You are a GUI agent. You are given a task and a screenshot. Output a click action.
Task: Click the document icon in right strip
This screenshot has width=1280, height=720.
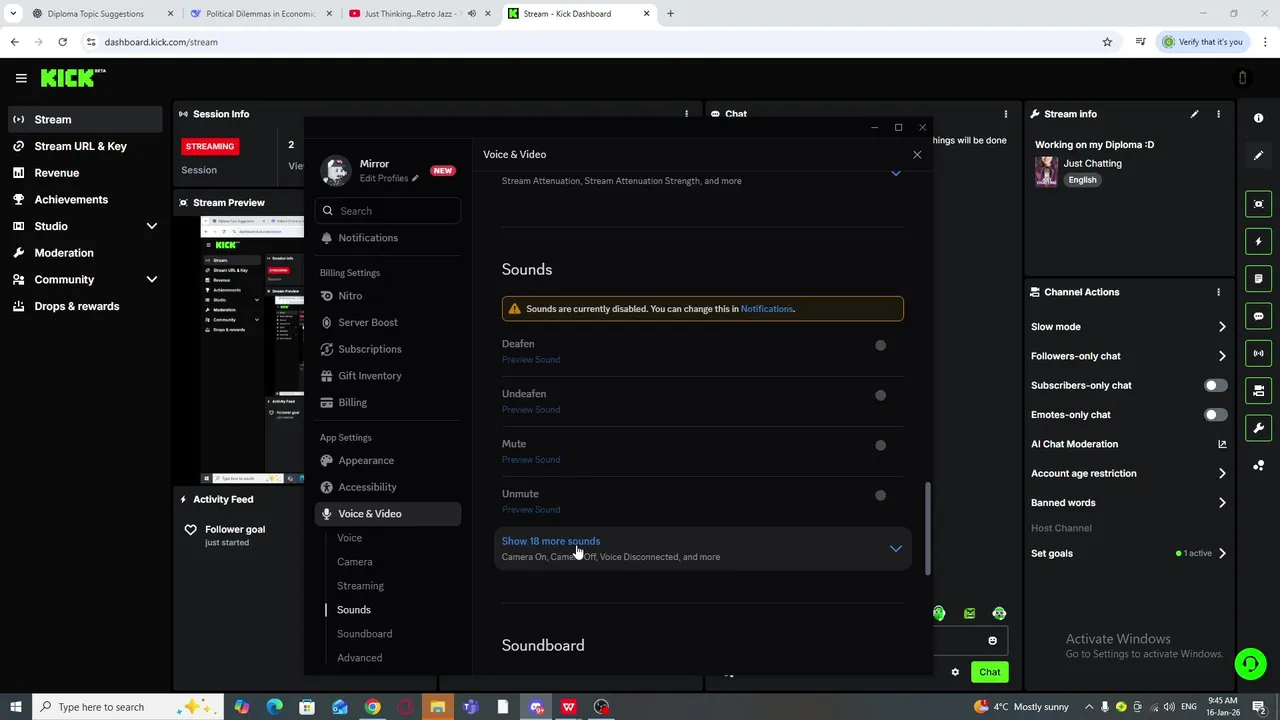pyautogui.click(x=1258, y=279)
